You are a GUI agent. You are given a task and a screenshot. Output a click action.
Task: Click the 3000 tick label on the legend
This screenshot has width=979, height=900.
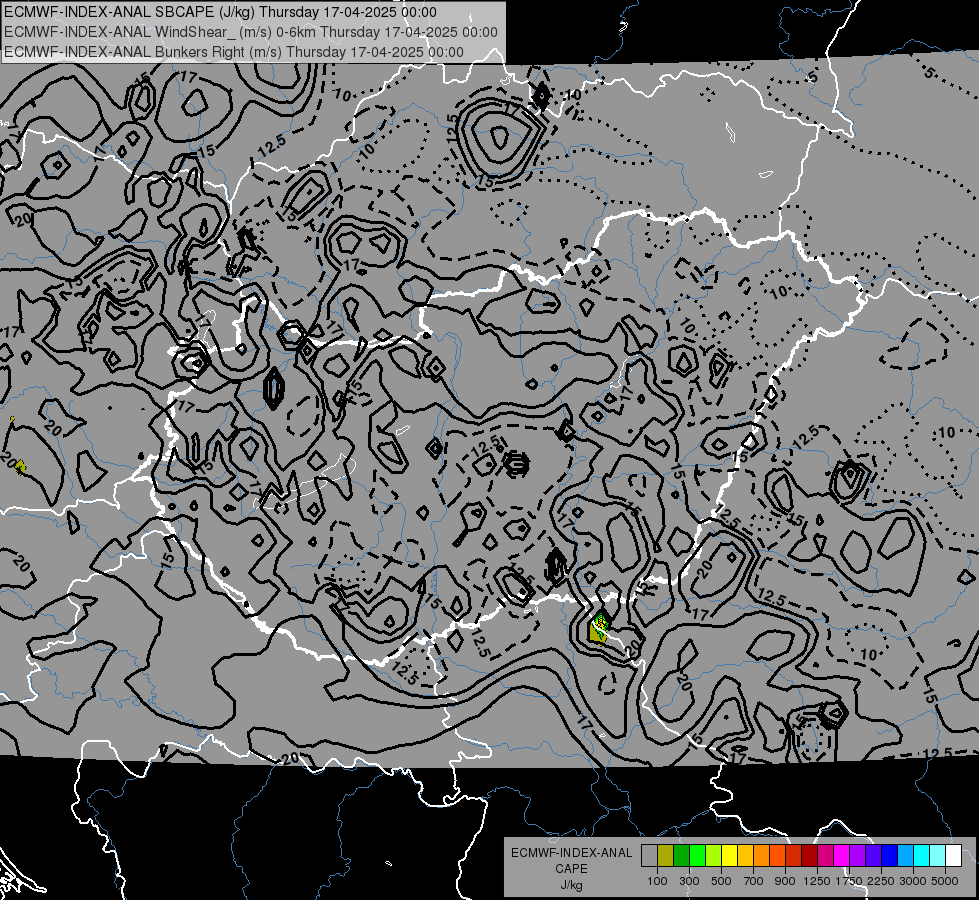913,881
